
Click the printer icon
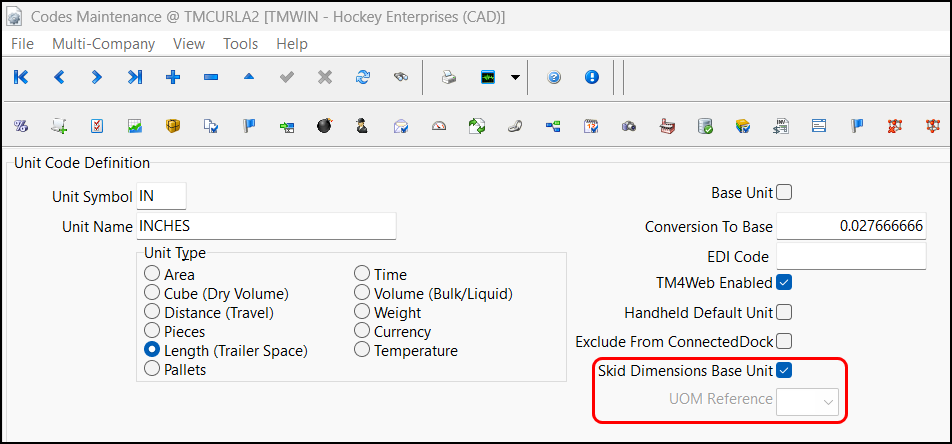pyautogui.click(x=449, y=77)
